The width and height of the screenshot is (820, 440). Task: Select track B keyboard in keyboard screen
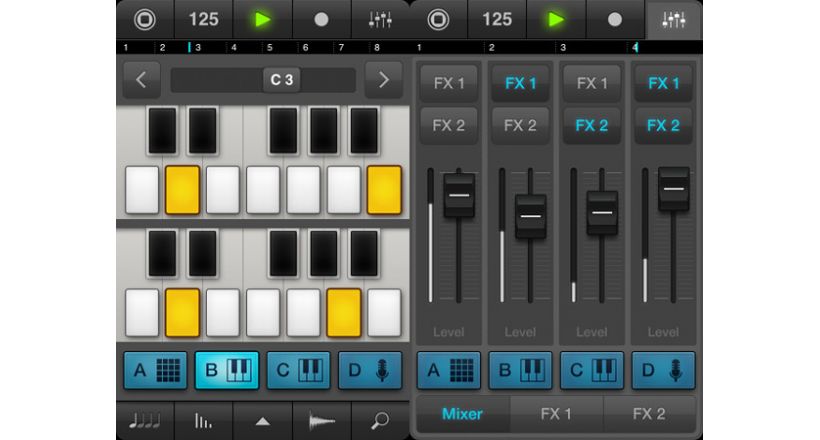tap(227, 370)
